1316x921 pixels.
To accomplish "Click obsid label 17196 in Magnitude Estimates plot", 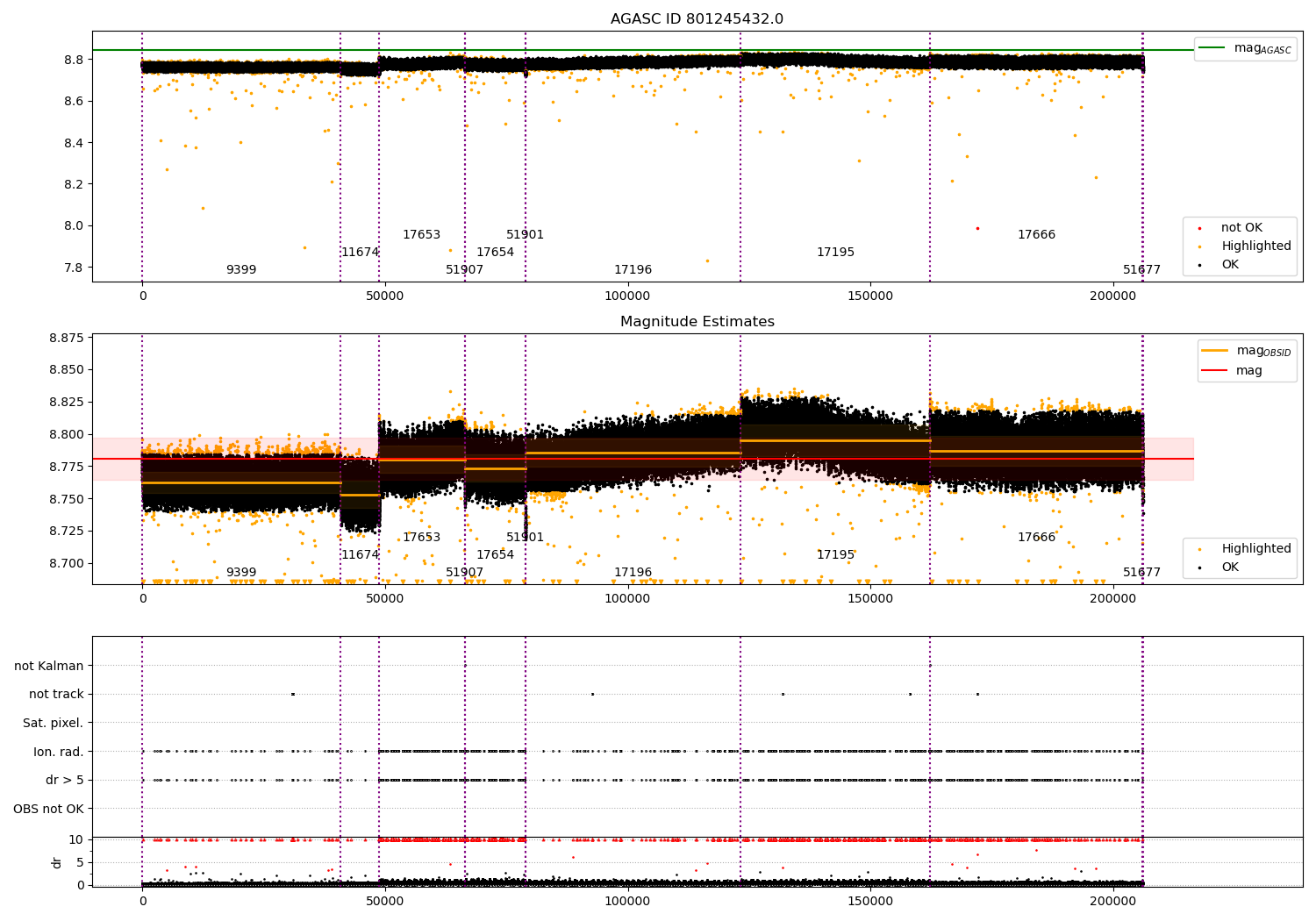I will [x=633, y=573].
